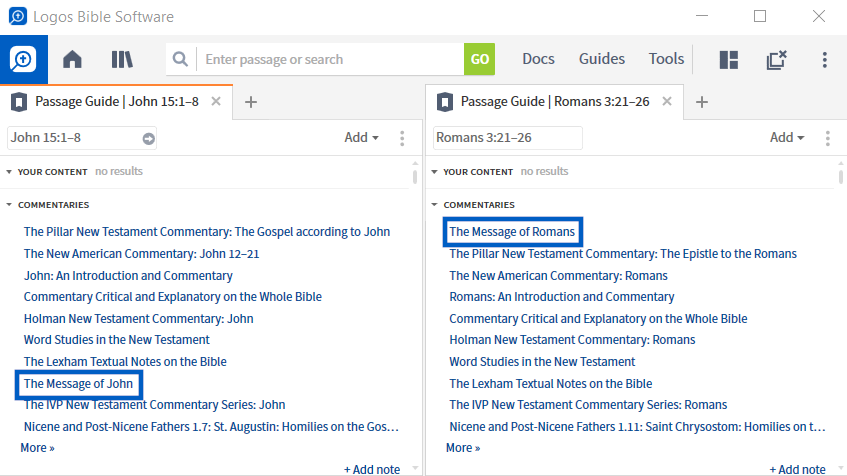This screenshot has width=847, height=476.
Task: Click the John panel vertical scrollbar thumb
Action: pyautogui.click(x=415, y=177)
